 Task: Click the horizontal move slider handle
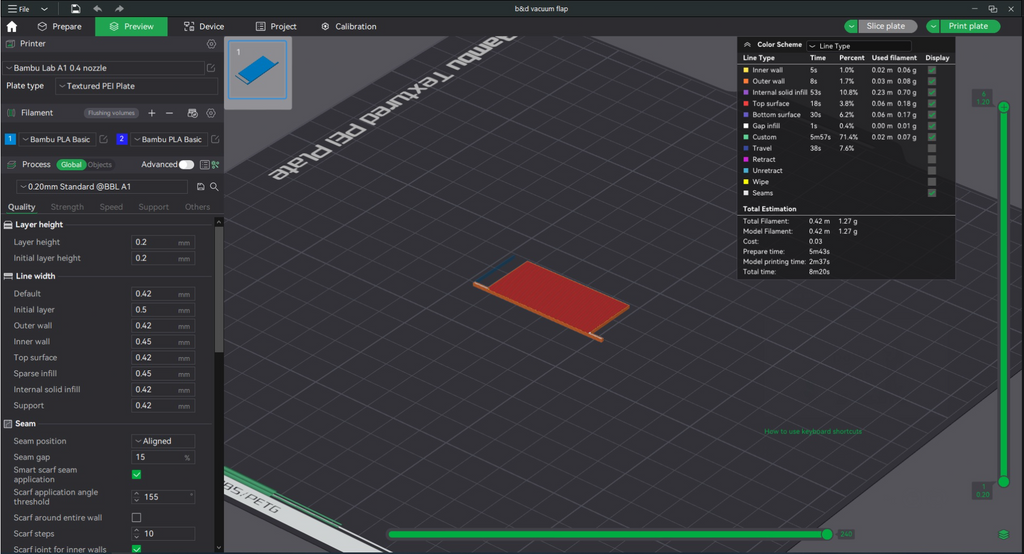click(x=827, y=534)
